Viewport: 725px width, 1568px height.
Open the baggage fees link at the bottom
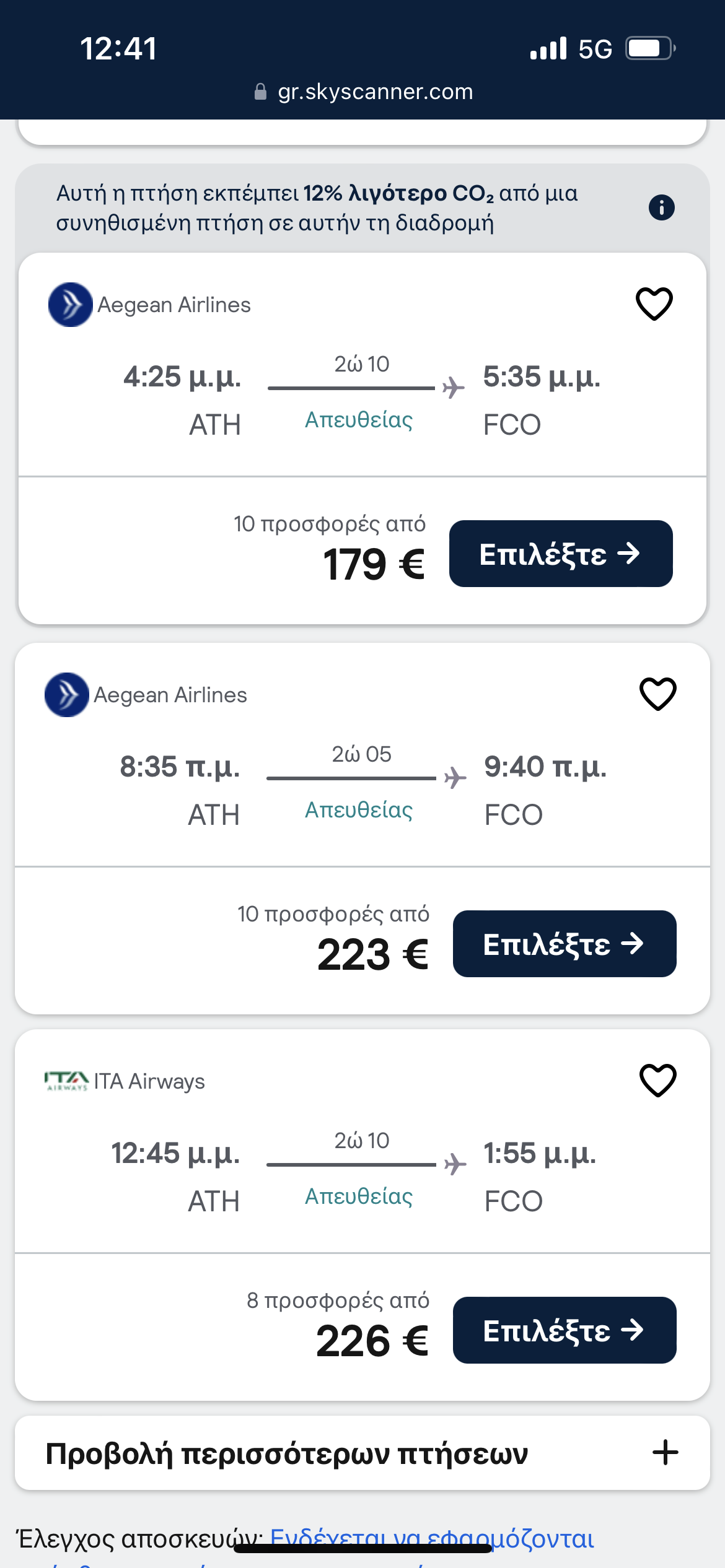click(432, 1540)
